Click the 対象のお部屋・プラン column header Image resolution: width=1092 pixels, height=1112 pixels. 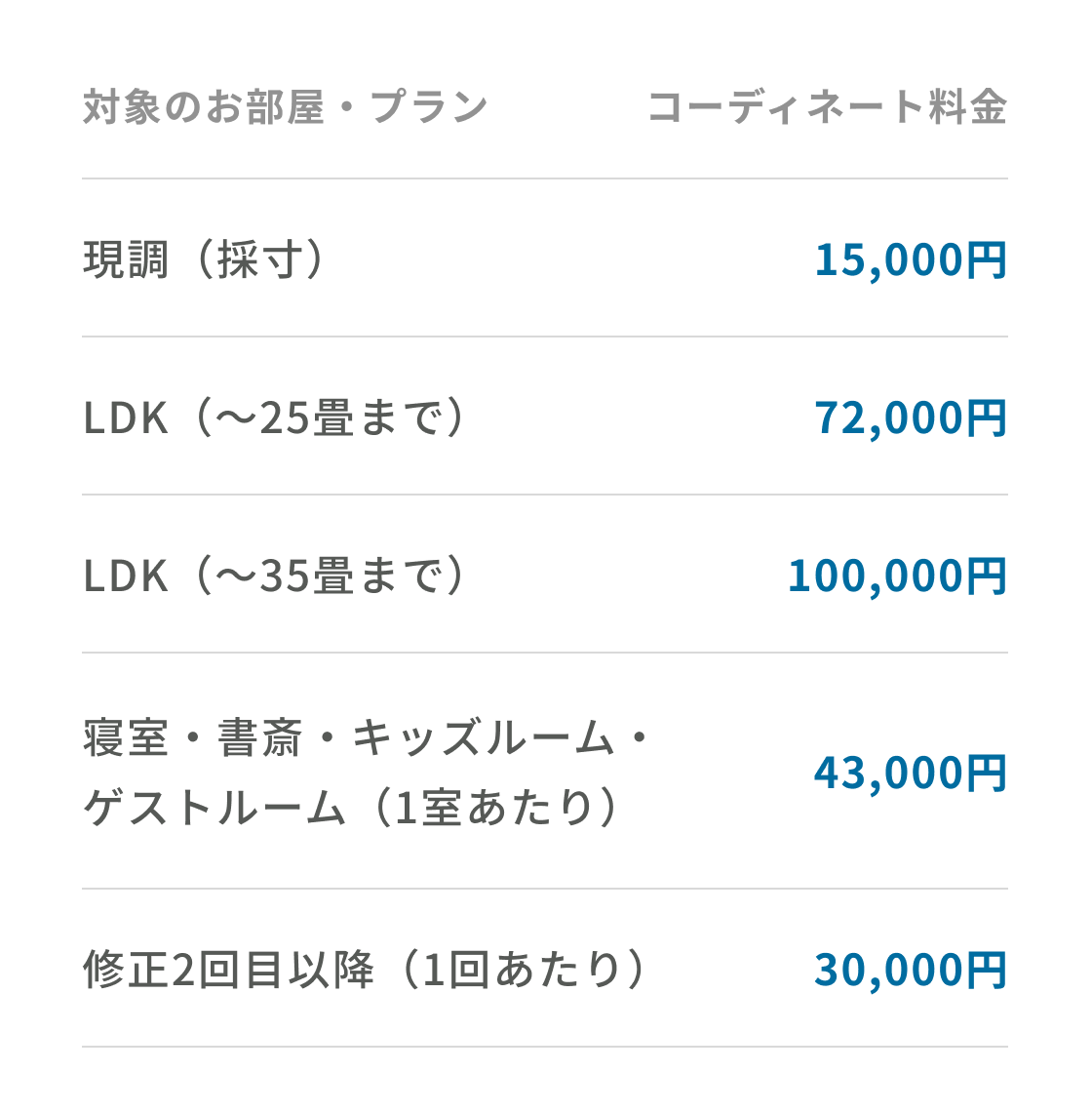(285, 107)
